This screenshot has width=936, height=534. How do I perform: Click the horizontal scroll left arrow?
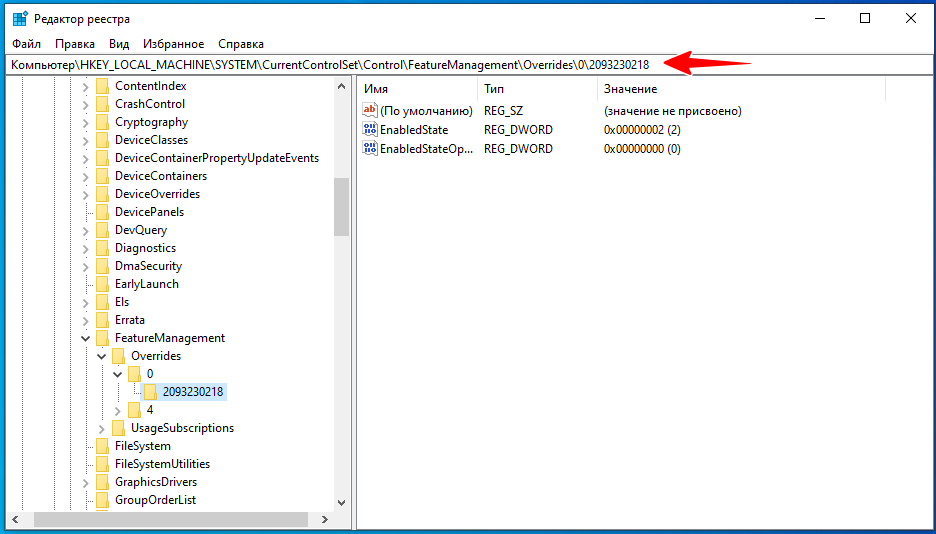(x=15, y=520)
